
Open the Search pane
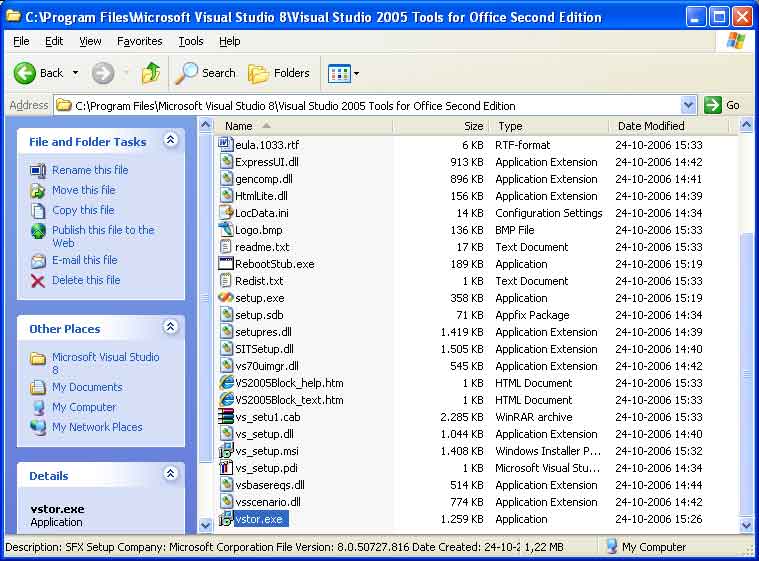(205, 73)
